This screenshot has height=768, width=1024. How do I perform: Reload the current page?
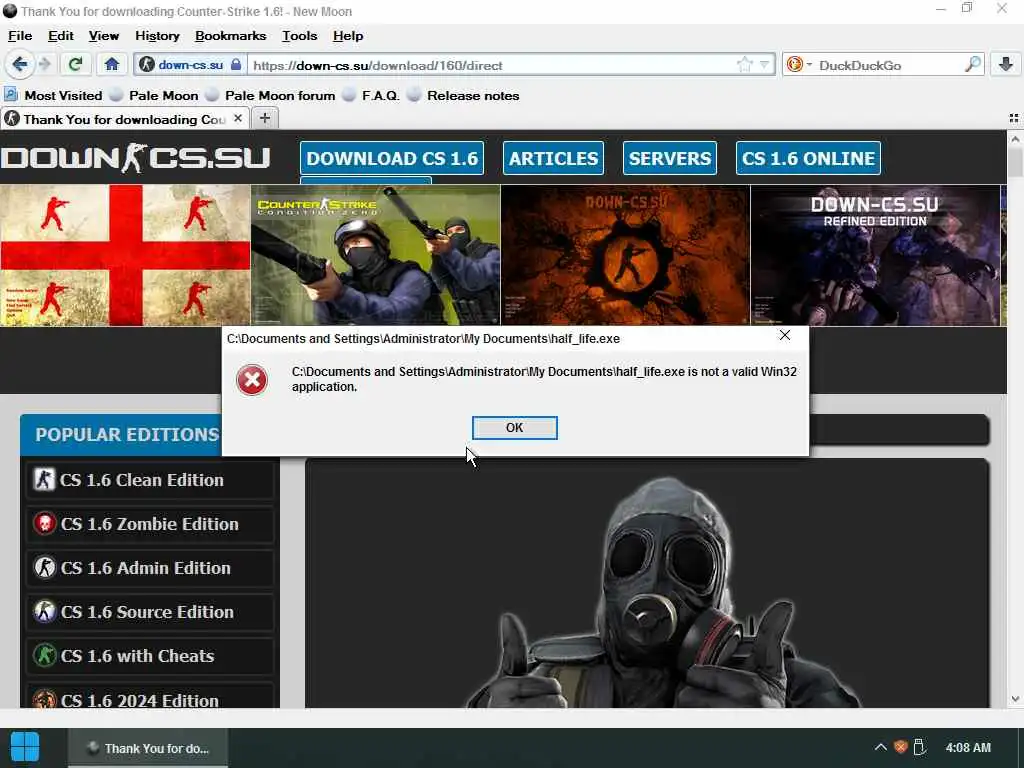(x=75, y=65)
